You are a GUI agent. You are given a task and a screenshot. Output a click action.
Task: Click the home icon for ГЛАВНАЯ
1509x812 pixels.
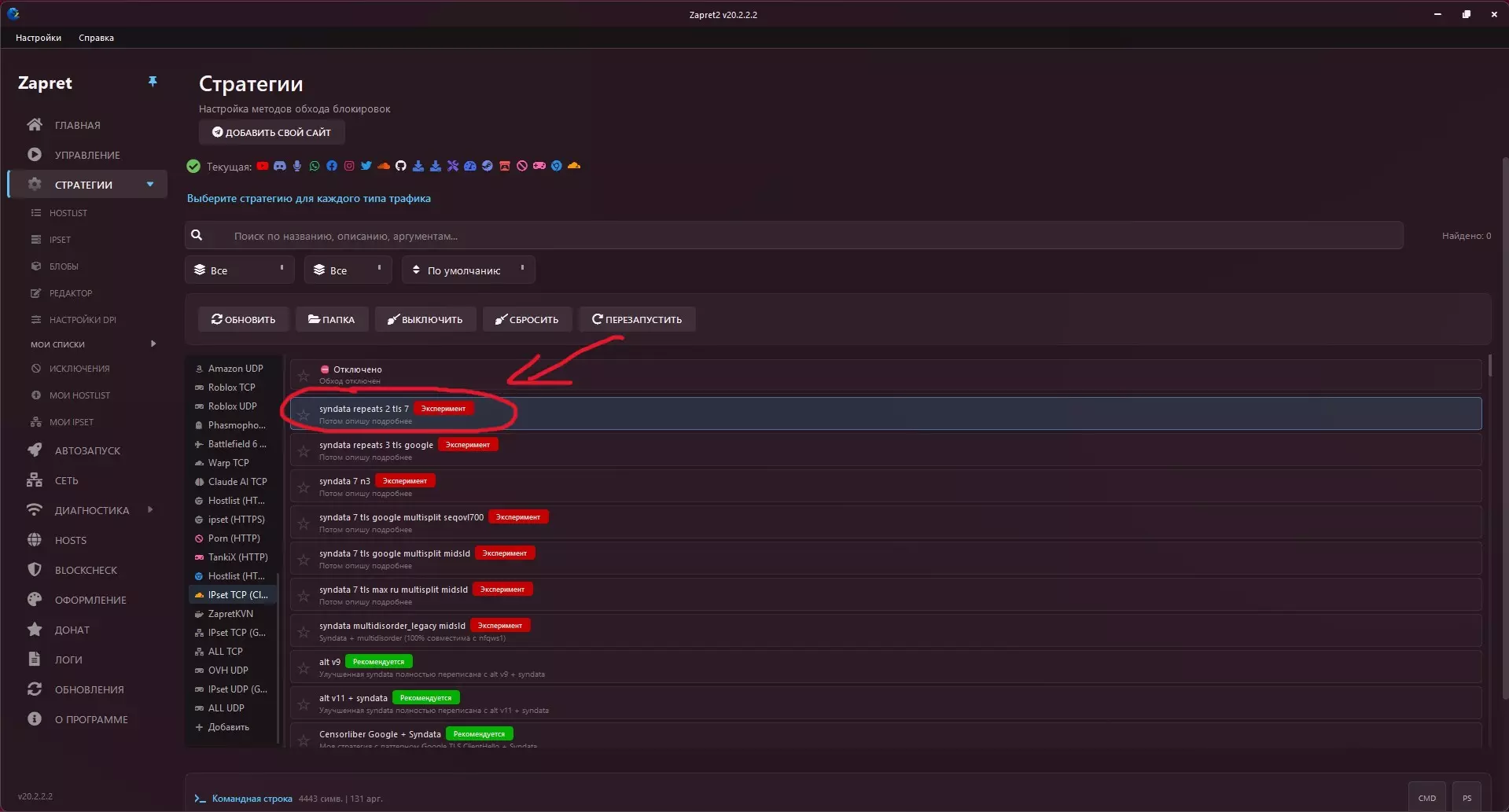click(x=35, y=125)
